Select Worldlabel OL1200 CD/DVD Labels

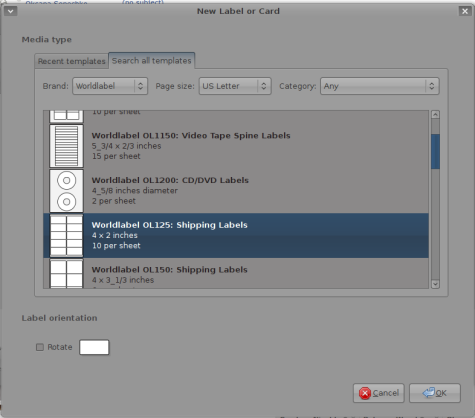point(236,191)
